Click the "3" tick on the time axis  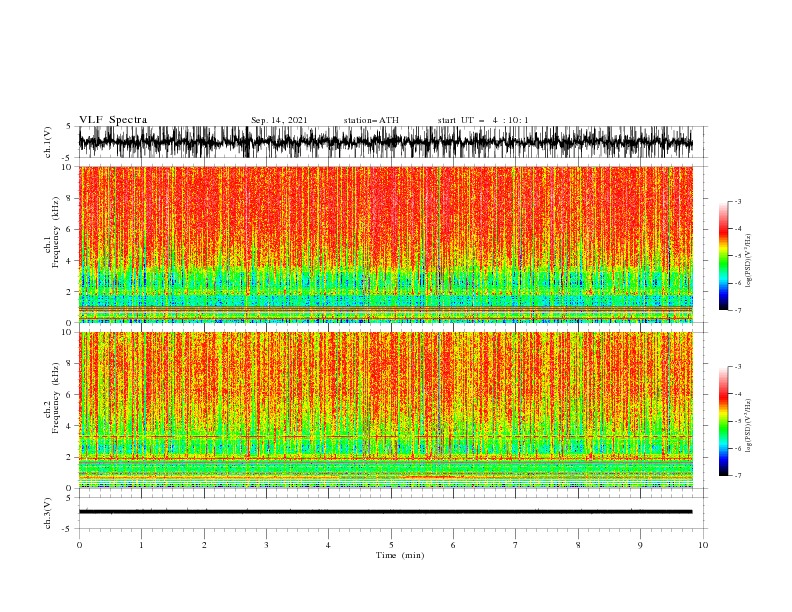[x=266, y=545]
